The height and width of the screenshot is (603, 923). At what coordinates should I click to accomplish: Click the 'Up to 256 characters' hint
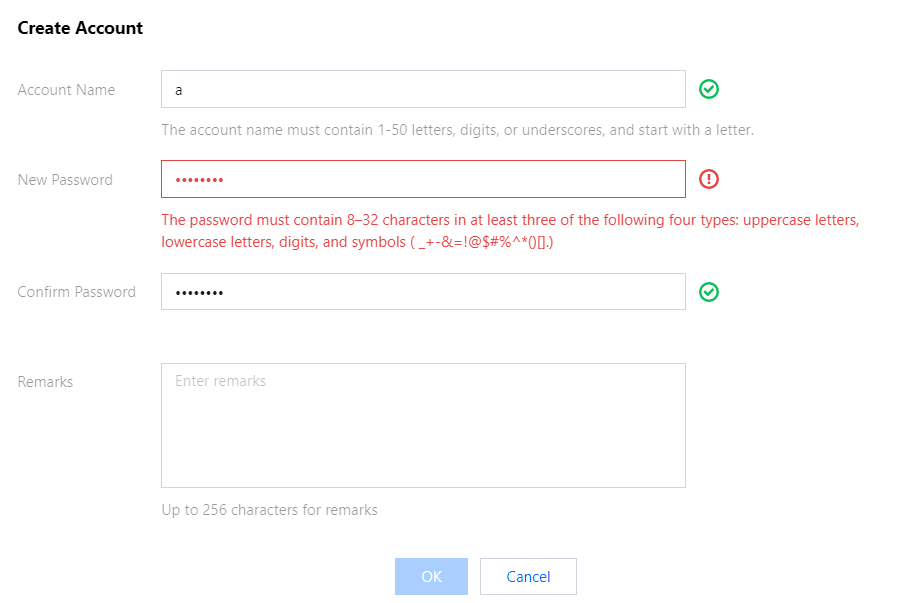[269, 510]
